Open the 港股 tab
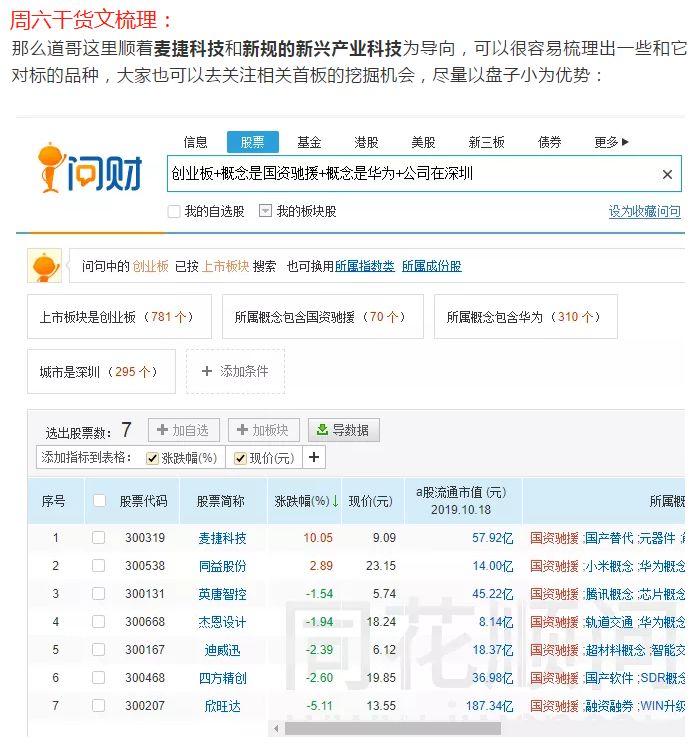 click(x=366, y=142)
